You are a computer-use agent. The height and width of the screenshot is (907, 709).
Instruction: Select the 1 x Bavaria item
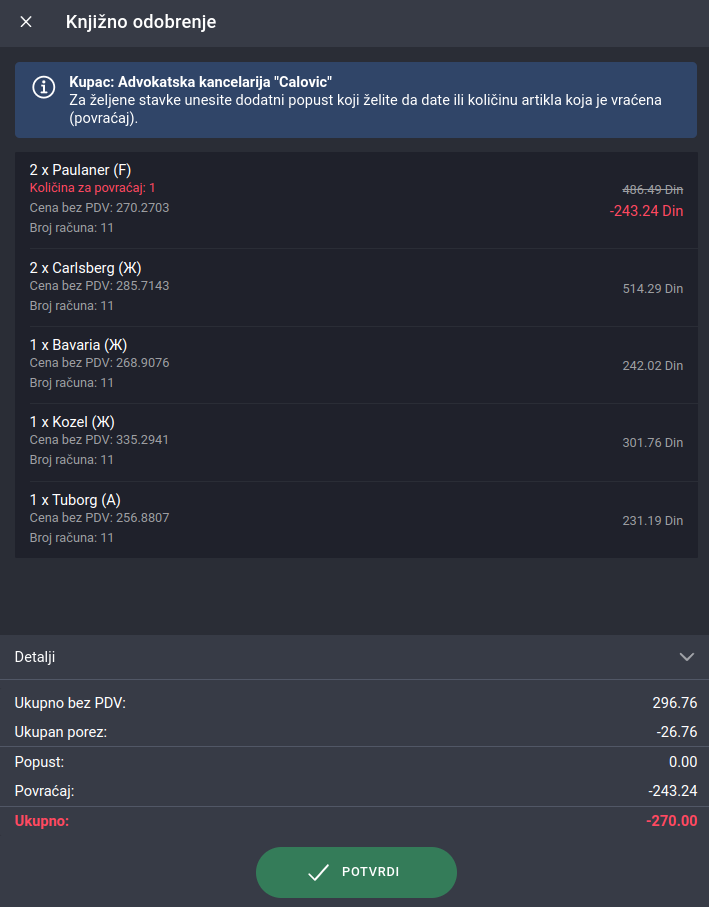pos(356,365)
